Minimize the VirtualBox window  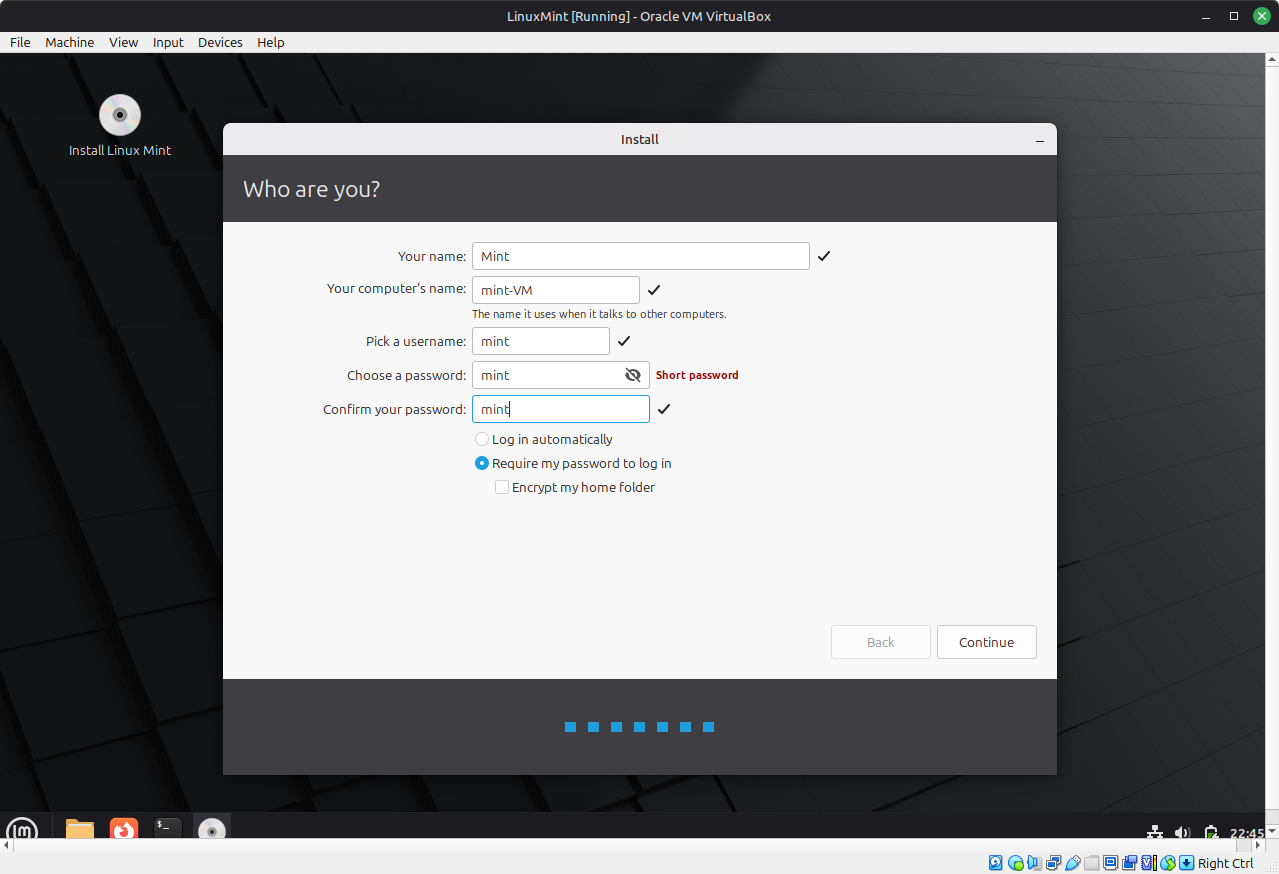coord(1206,16)
